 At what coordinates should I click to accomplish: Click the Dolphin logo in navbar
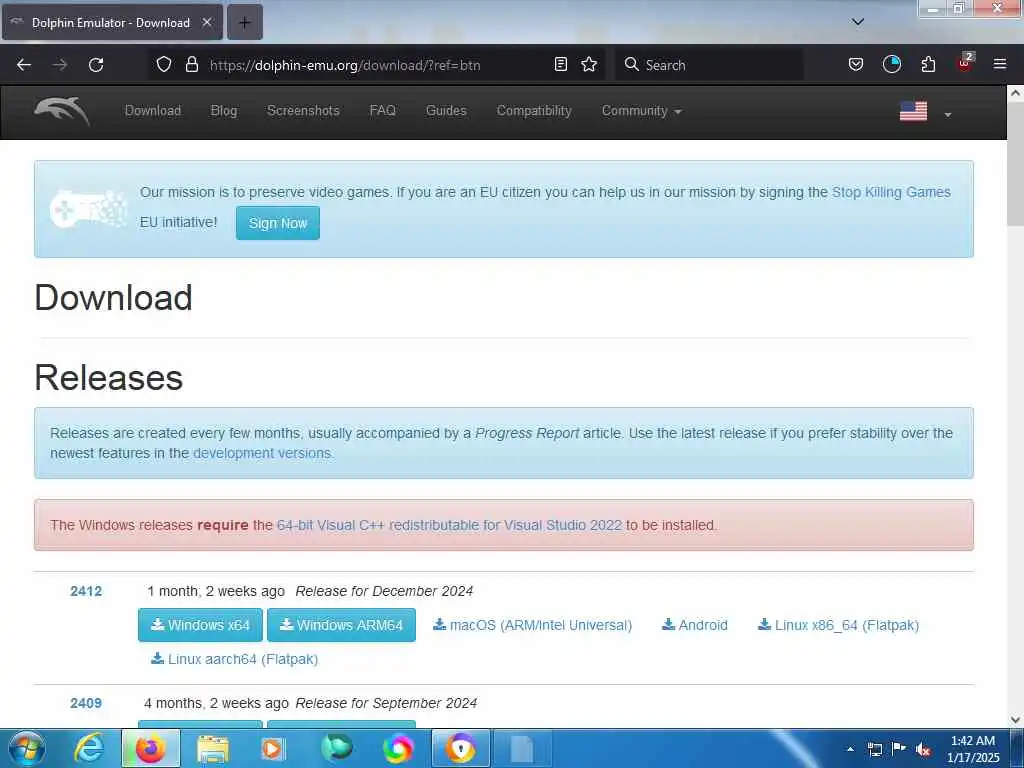62,111
